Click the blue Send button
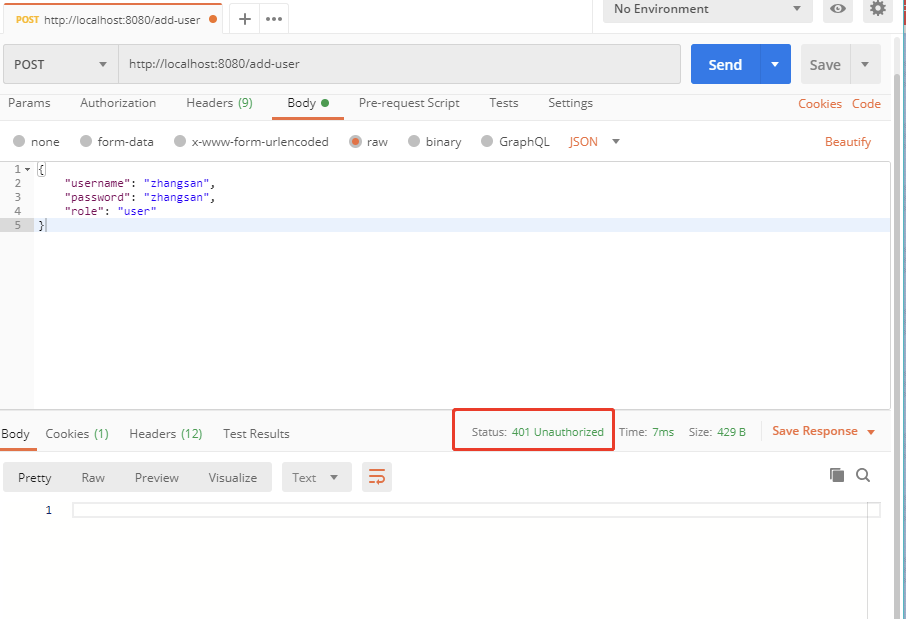 click(x=725, y=64)
